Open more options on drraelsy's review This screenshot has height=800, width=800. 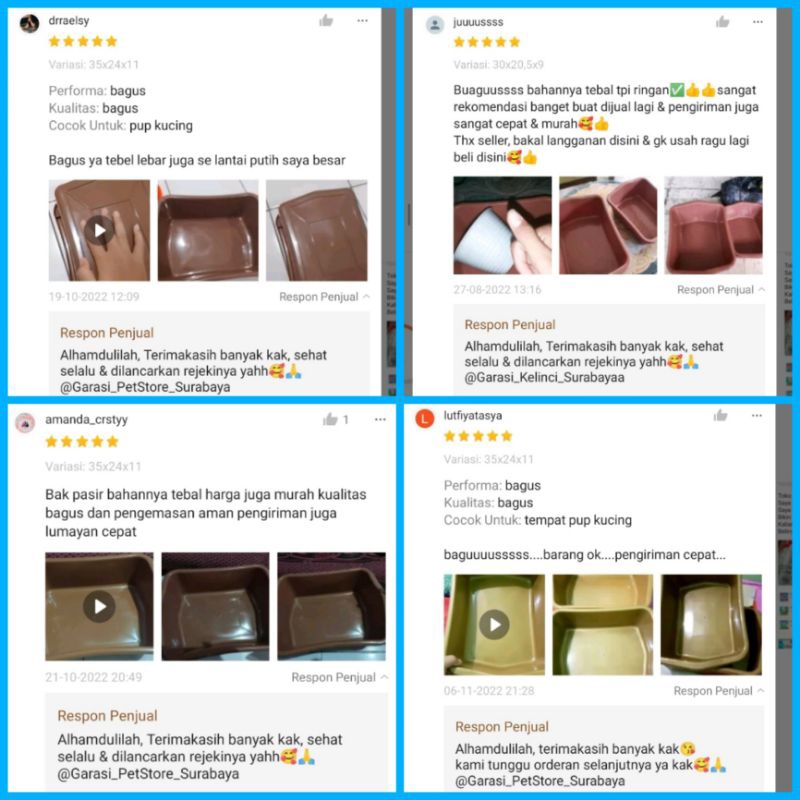point(362,21)
